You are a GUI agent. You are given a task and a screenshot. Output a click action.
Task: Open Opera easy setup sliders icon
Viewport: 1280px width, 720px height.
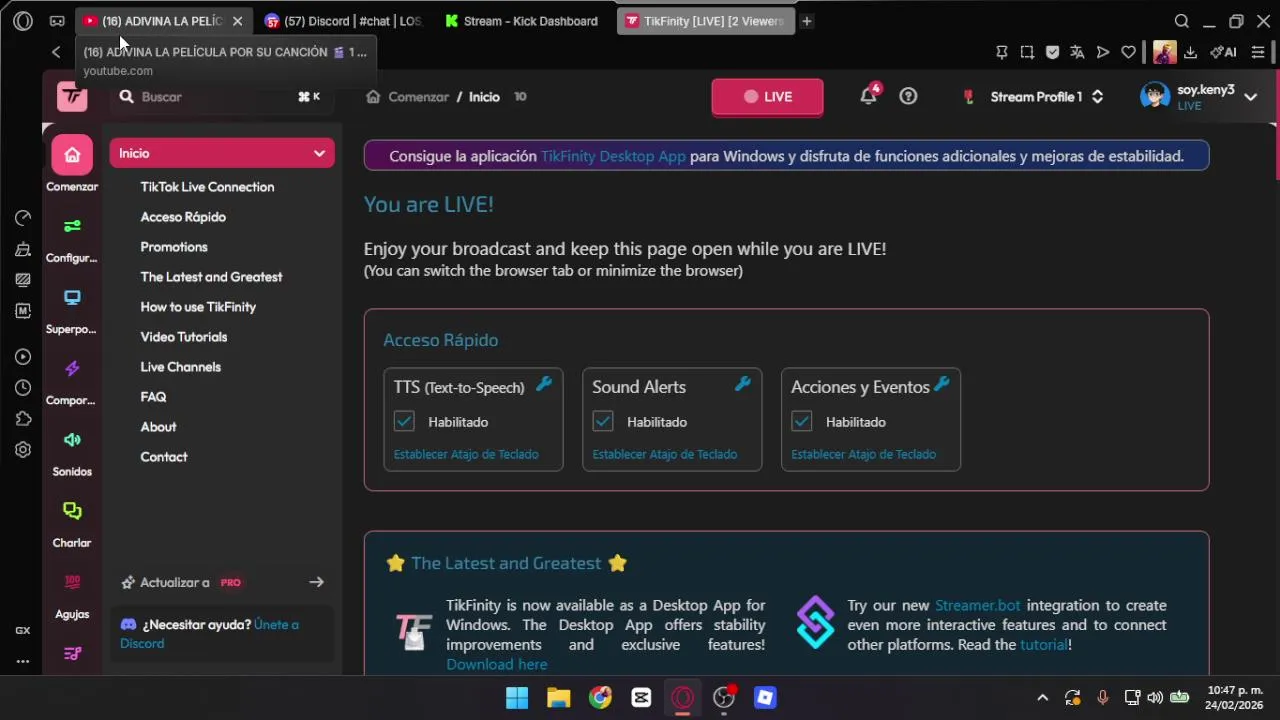tap(1258, 52)
